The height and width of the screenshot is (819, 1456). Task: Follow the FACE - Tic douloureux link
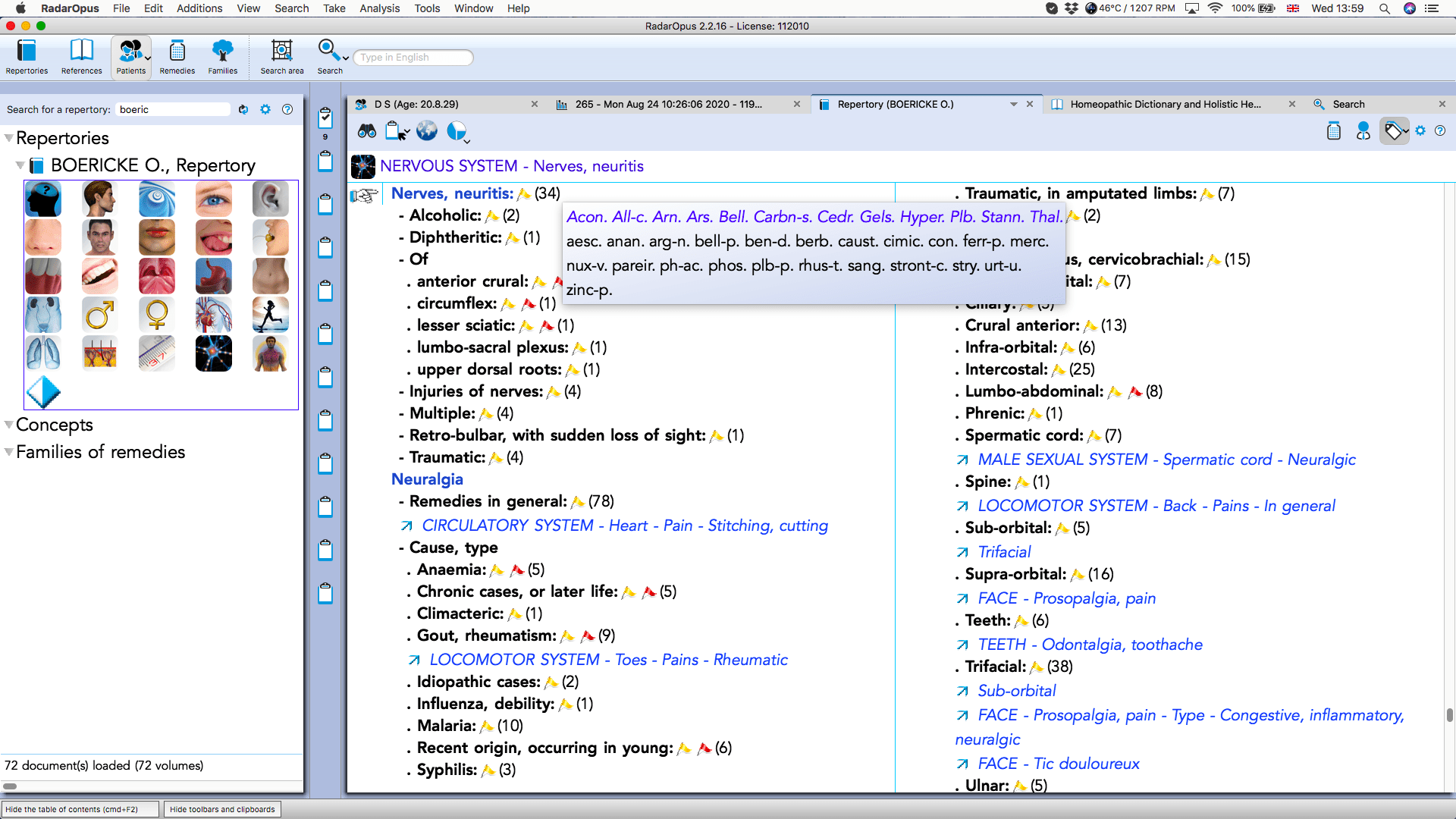coord(1059,764)
